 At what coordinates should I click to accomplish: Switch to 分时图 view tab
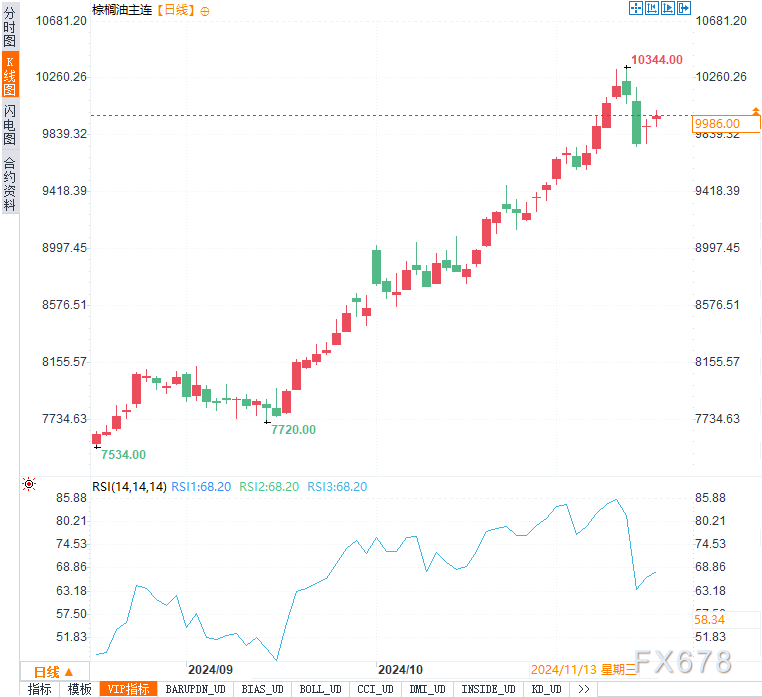[9, 27]
